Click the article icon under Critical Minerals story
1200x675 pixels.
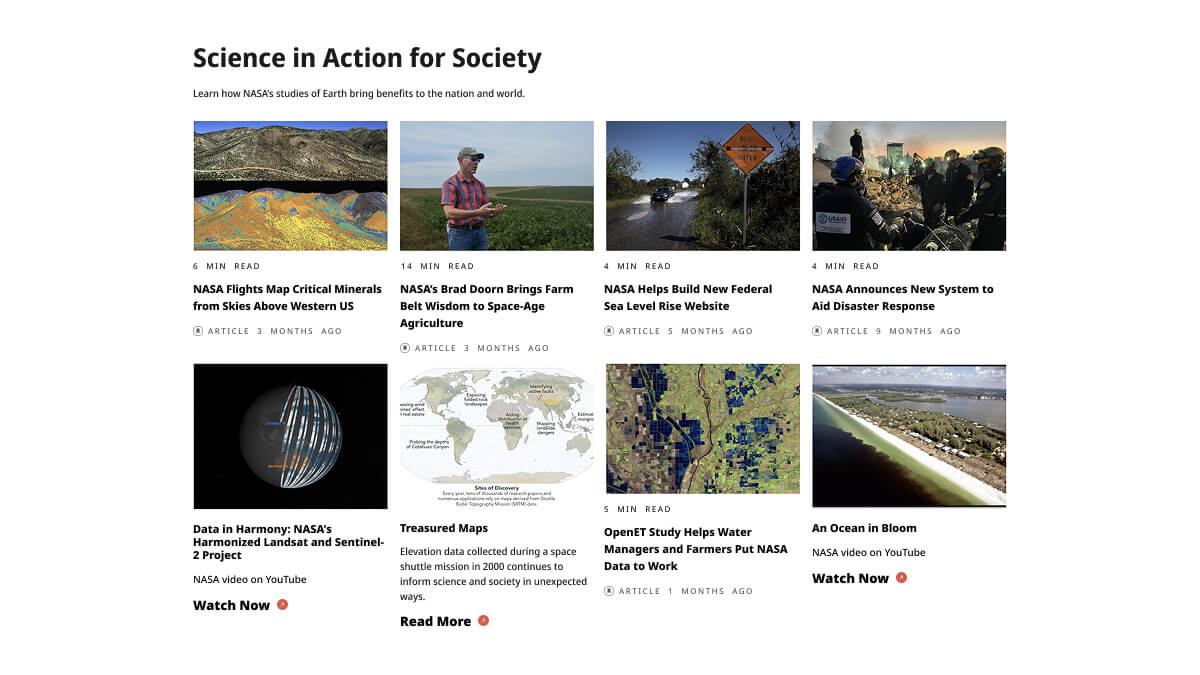[198, 331]
